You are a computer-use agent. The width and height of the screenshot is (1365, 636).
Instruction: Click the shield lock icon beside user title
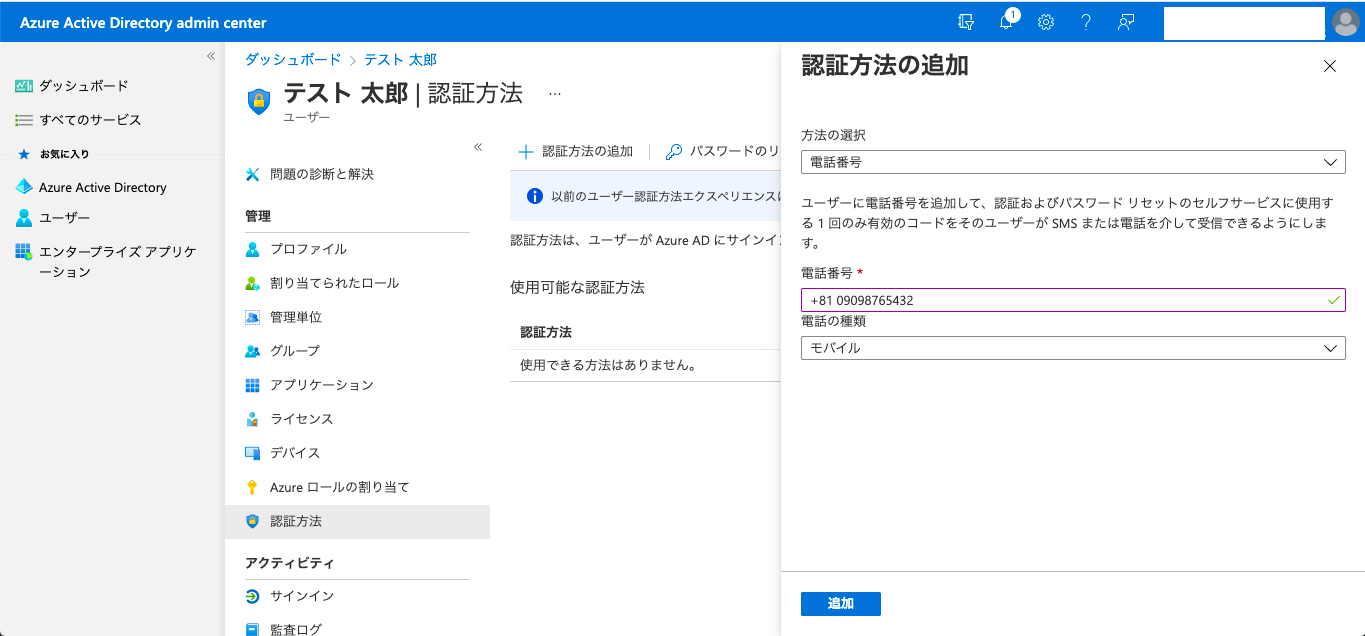click(x=259, y=101)
